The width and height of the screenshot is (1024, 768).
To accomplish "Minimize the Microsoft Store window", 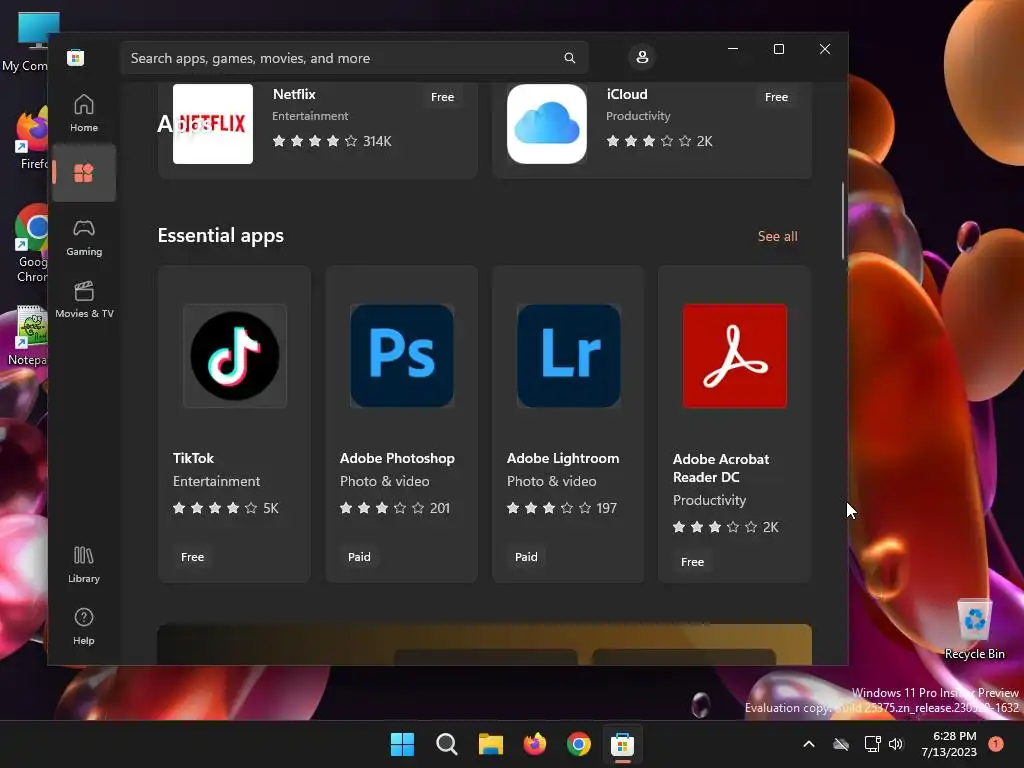I will pos(733,50).
